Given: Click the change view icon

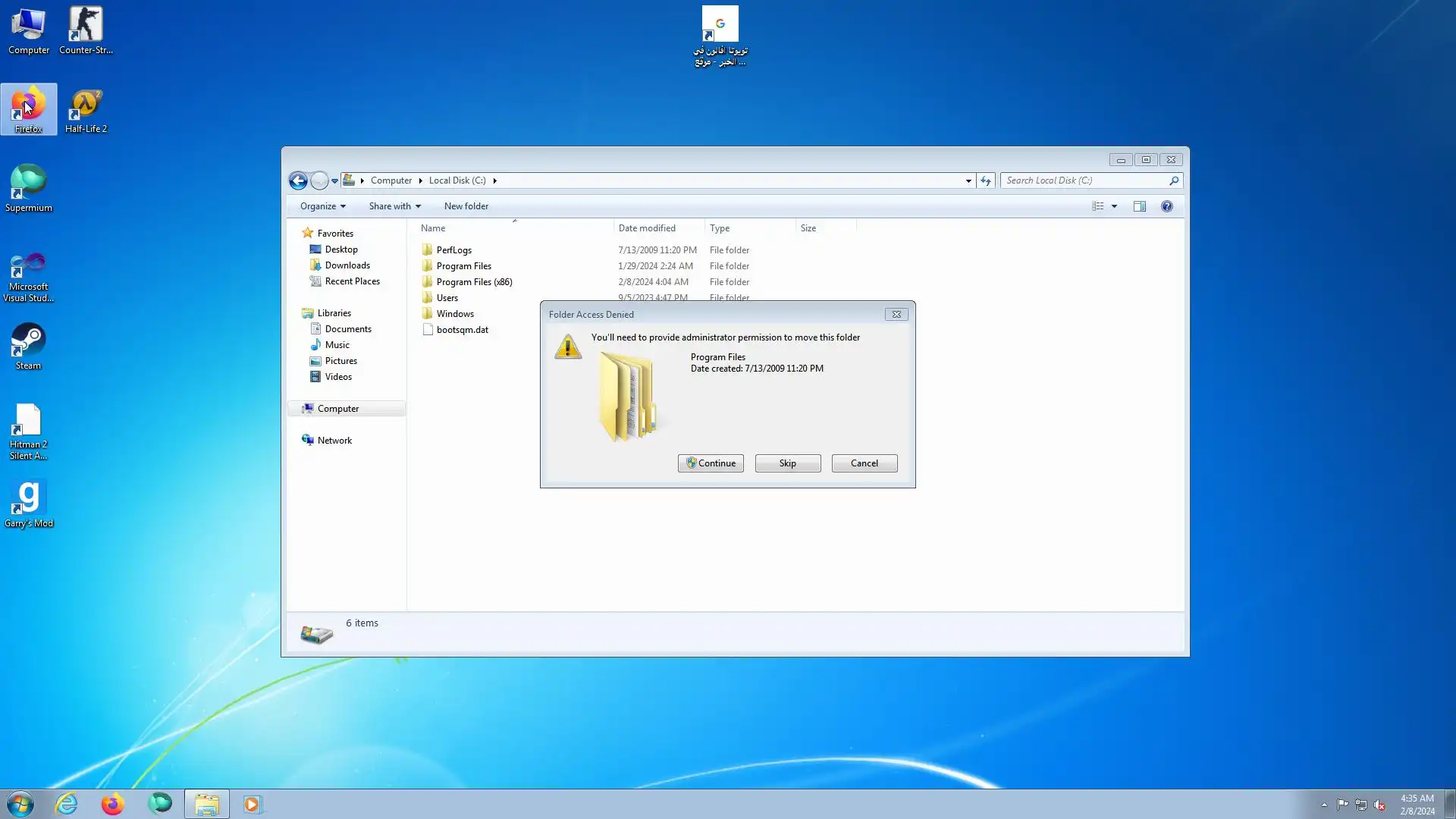Looking at the screenshot, I should pos(1097,206).
